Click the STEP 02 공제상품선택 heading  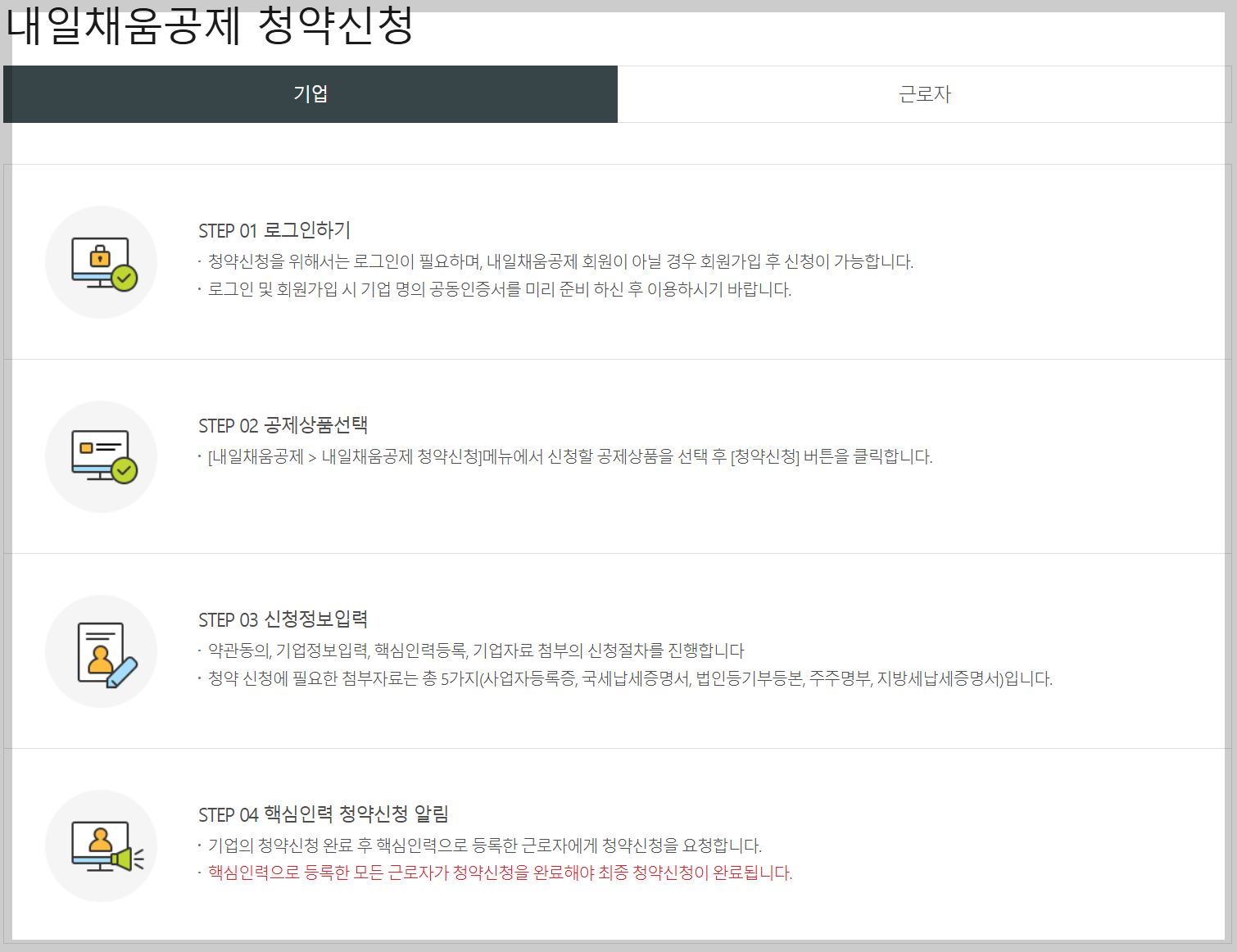click(x=283, y=425)
